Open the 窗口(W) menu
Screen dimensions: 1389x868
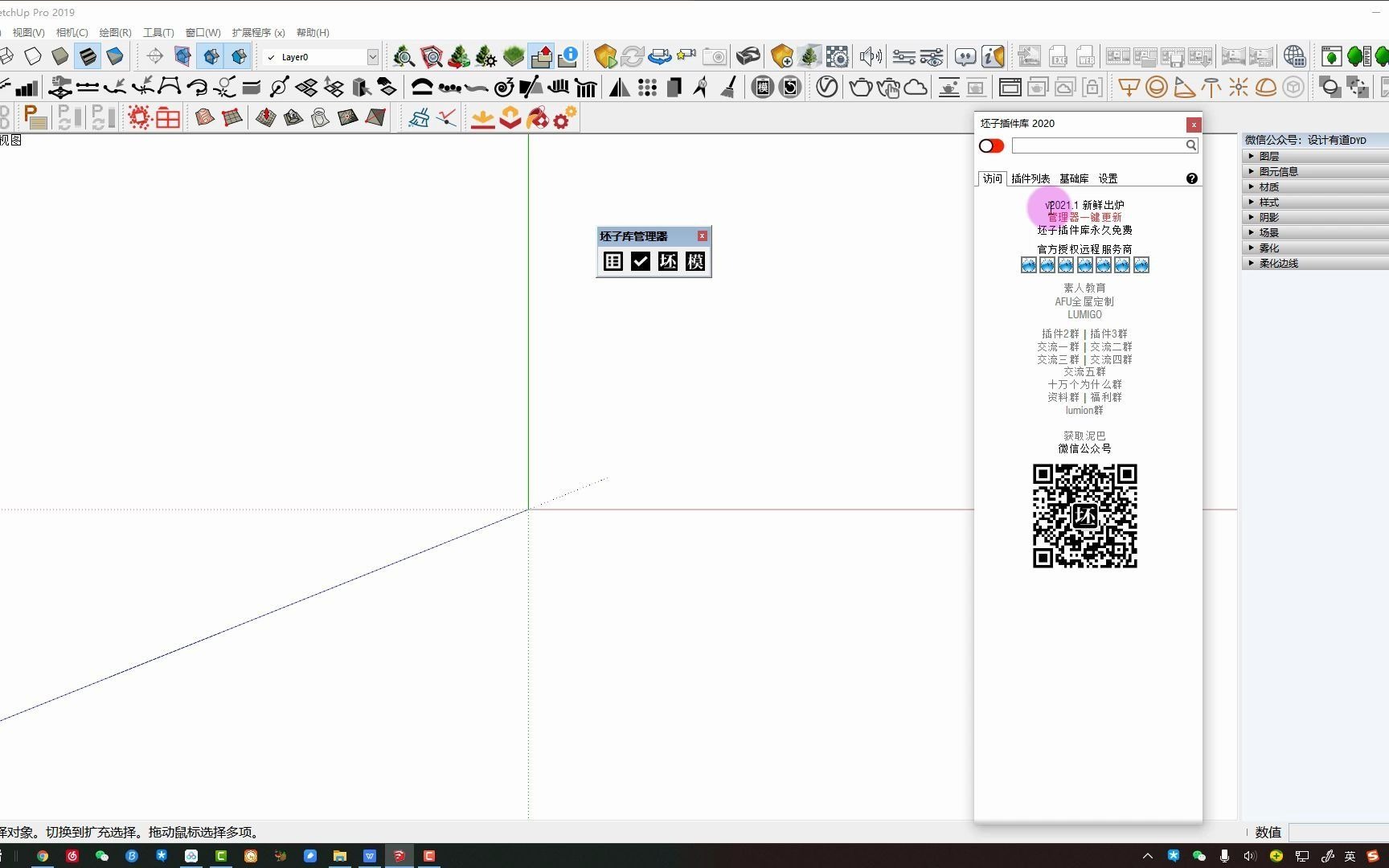tap(203, 33)
